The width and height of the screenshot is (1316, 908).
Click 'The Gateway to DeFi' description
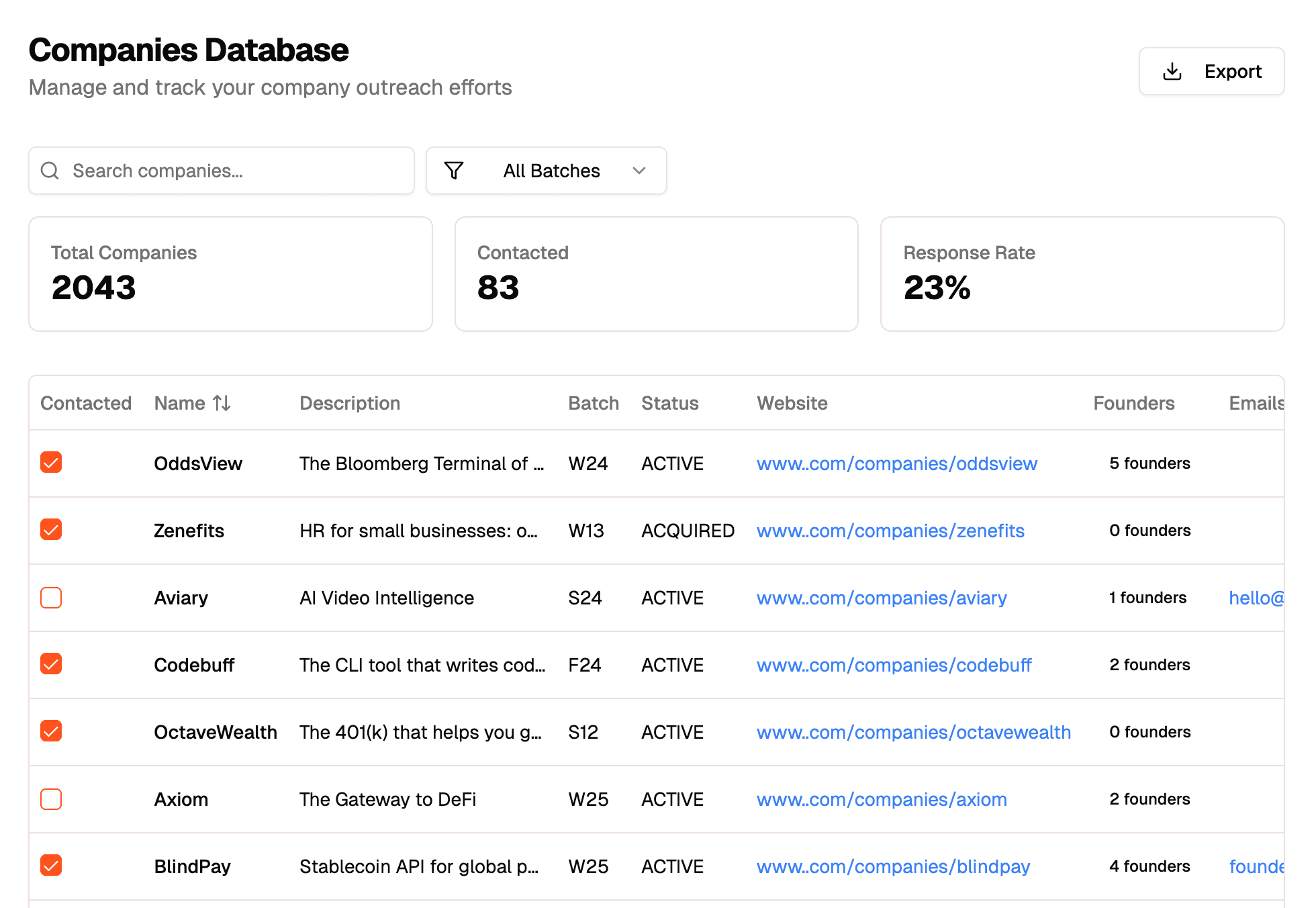[387, 799]
